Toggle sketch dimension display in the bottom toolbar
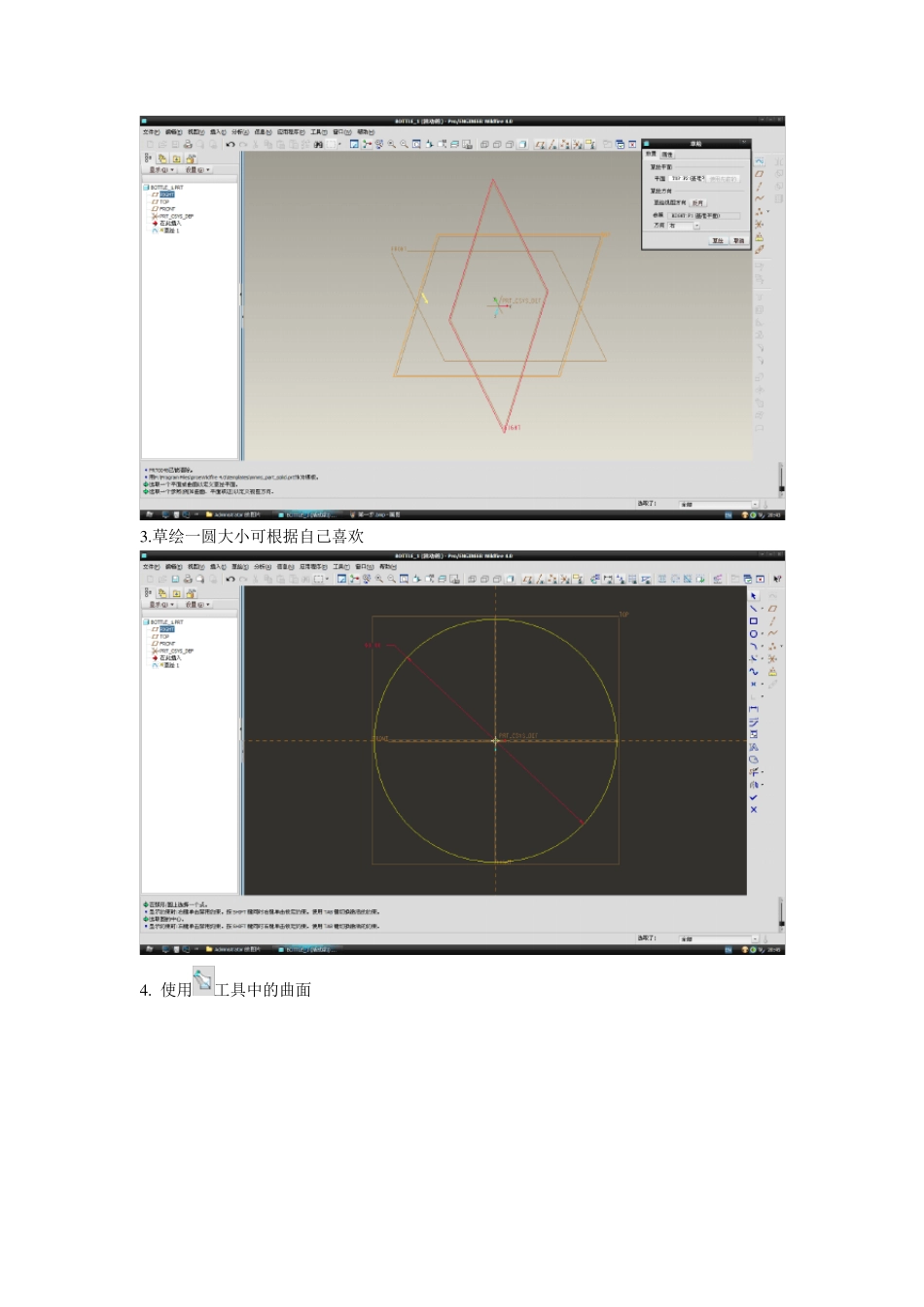Screen dimensions: 924x1307 609,579
